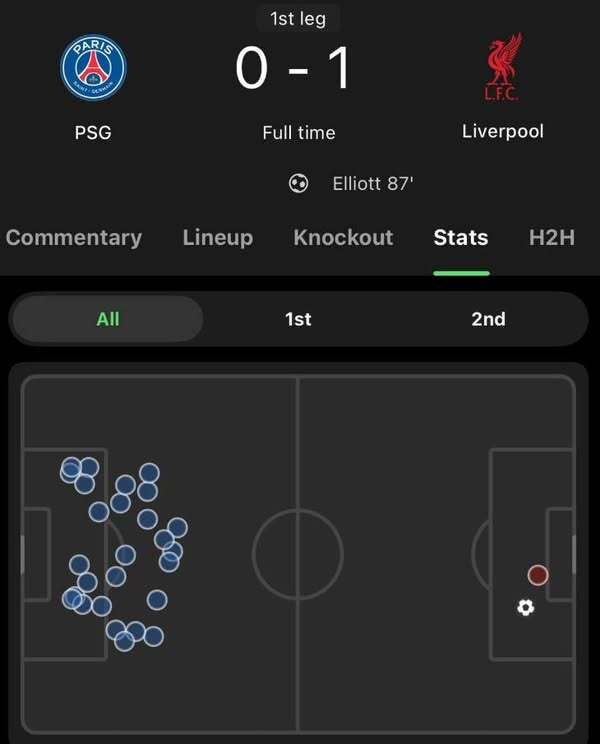Go to the Knockout tab

[343, 238]
